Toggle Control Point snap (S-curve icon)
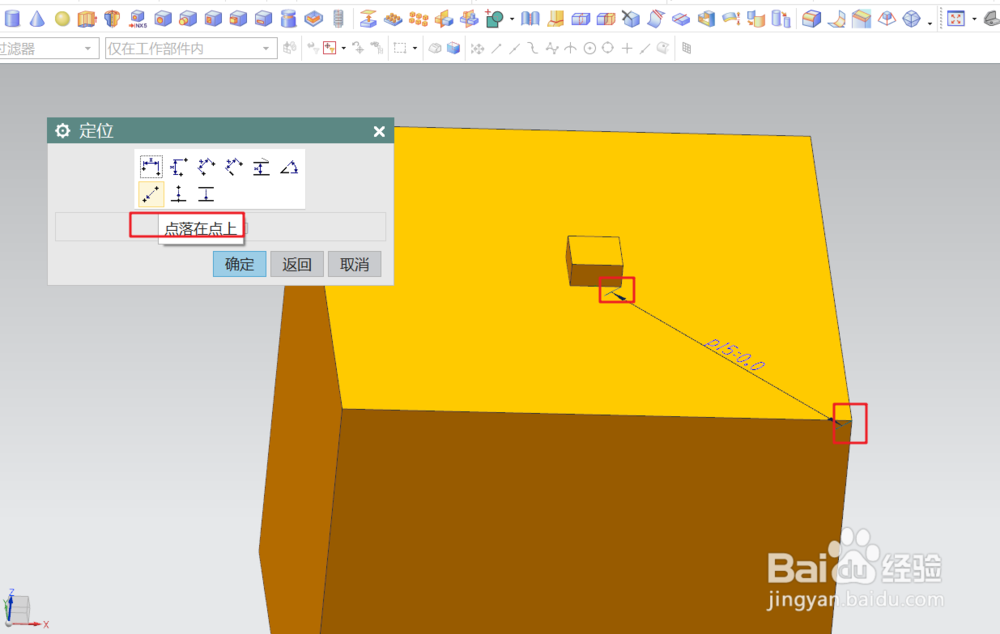The image size is (1000, 634). point(533,48)
